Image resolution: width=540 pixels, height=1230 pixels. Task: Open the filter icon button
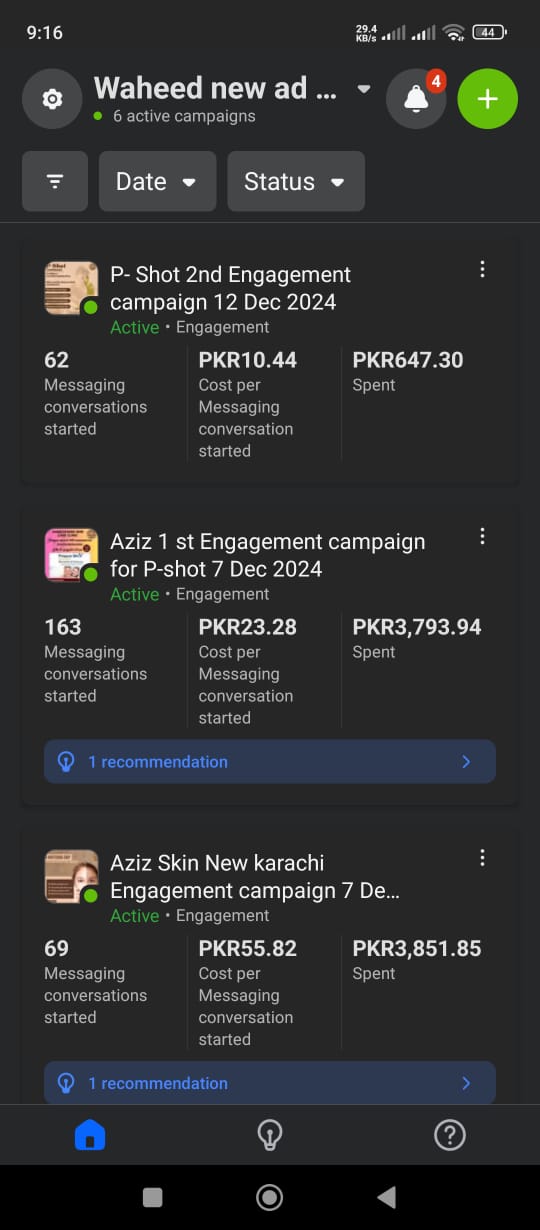point(55,181)
